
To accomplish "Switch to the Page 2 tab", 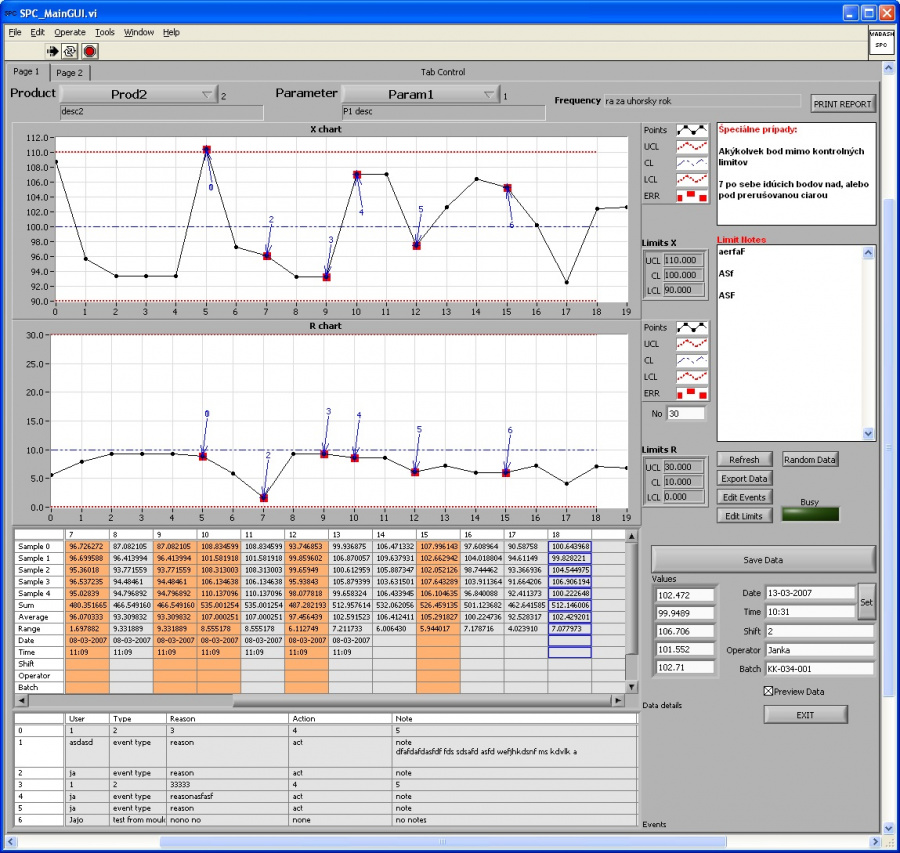I will click(x=69, y=73).
